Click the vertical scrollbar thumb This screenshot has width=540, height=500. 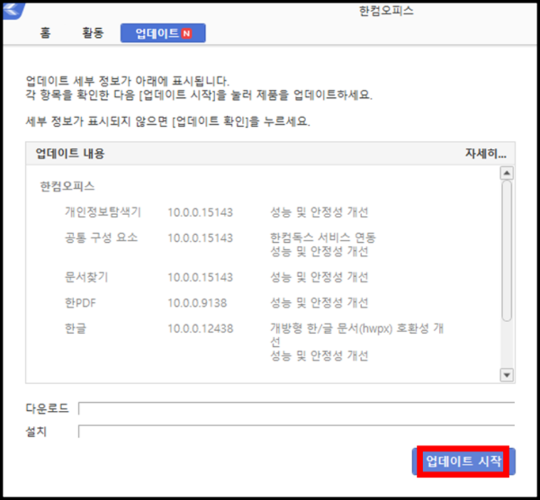tap(507, 251)
